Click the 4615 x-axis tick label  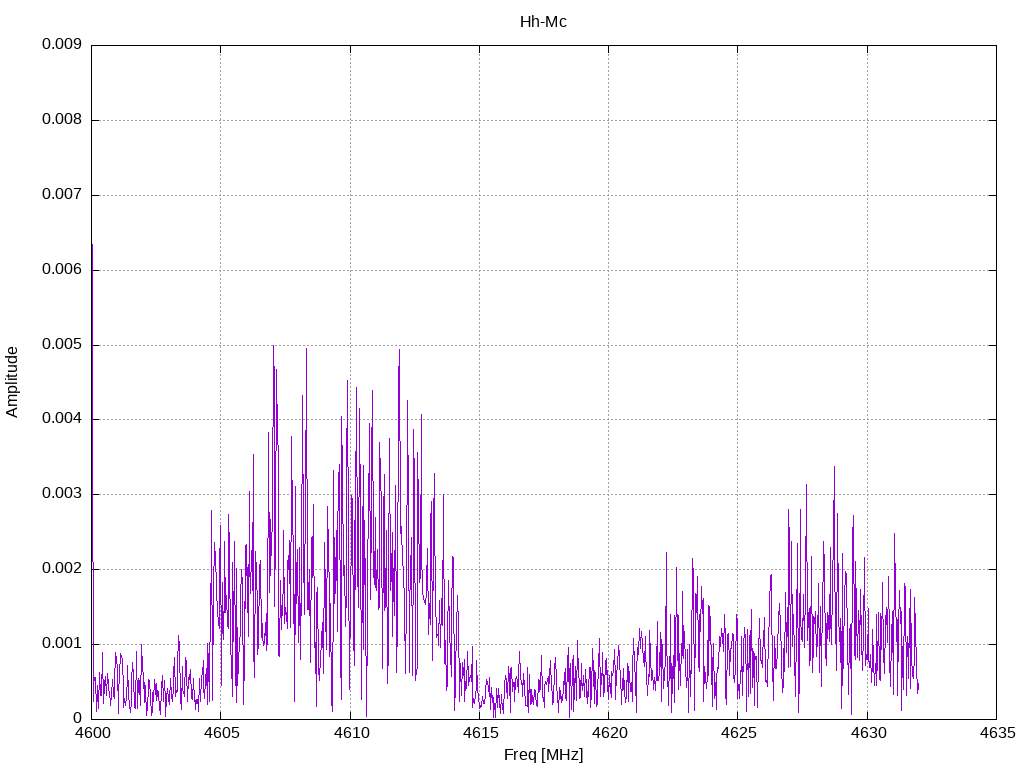[479, 733]
